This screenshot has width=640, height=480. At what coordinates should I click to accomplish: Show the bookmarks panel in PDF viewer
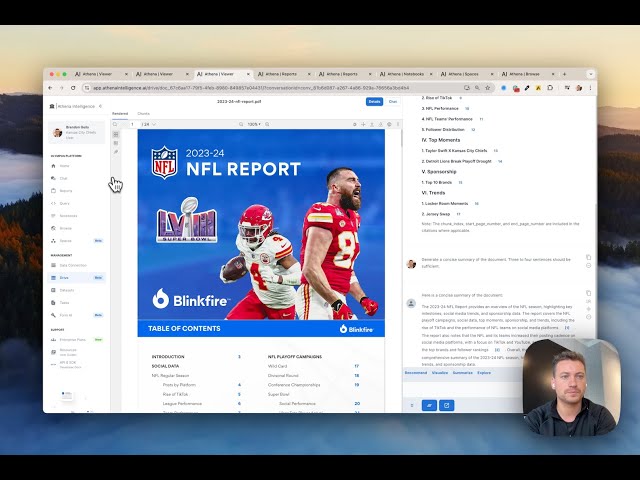click(116, 143)
